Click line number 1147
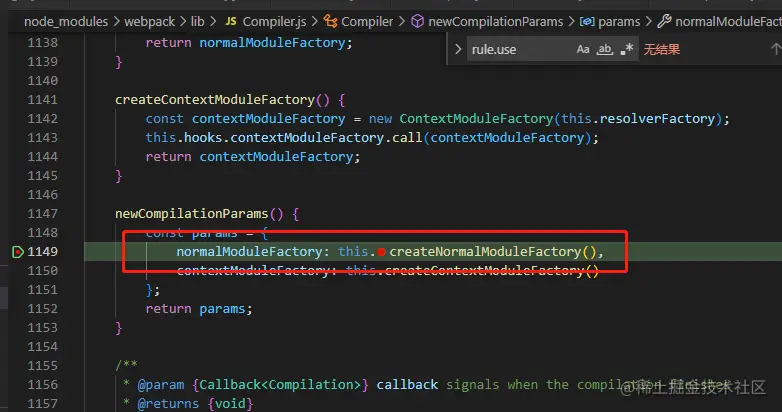The width and height of the screenshot is (782, 412). click(x=42, y=213)
